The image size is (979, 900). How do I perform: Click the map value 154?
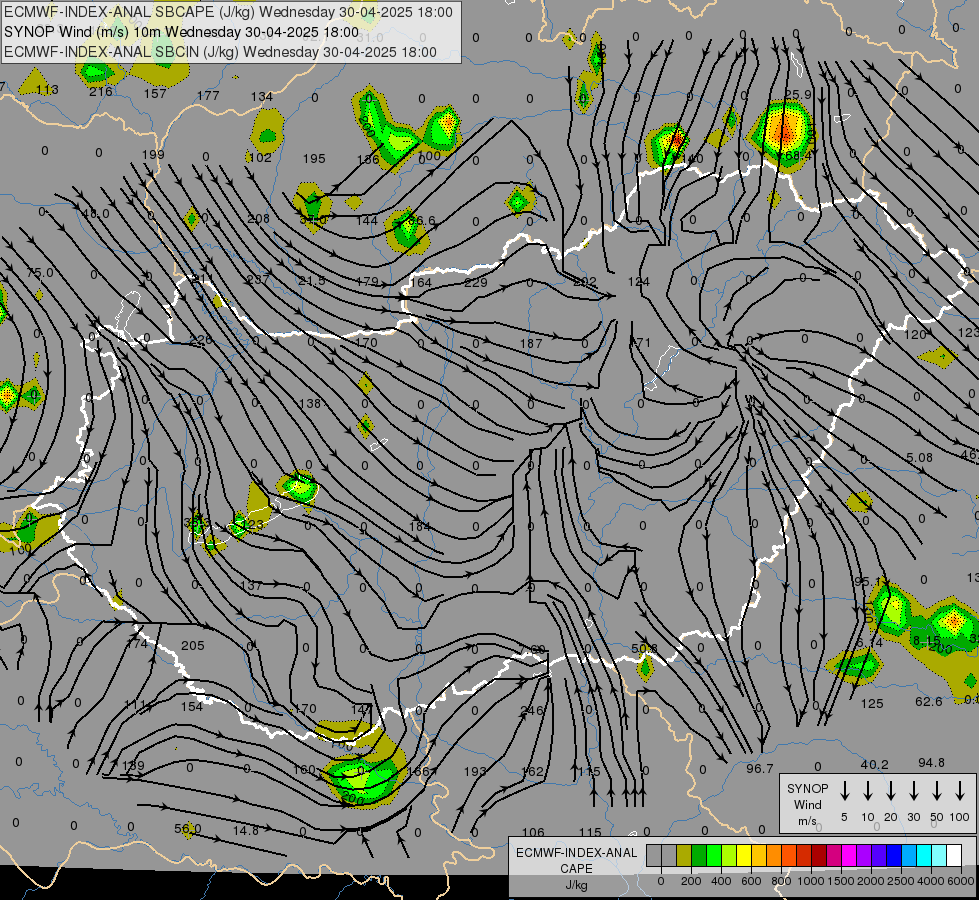click(x=192, y=706)
